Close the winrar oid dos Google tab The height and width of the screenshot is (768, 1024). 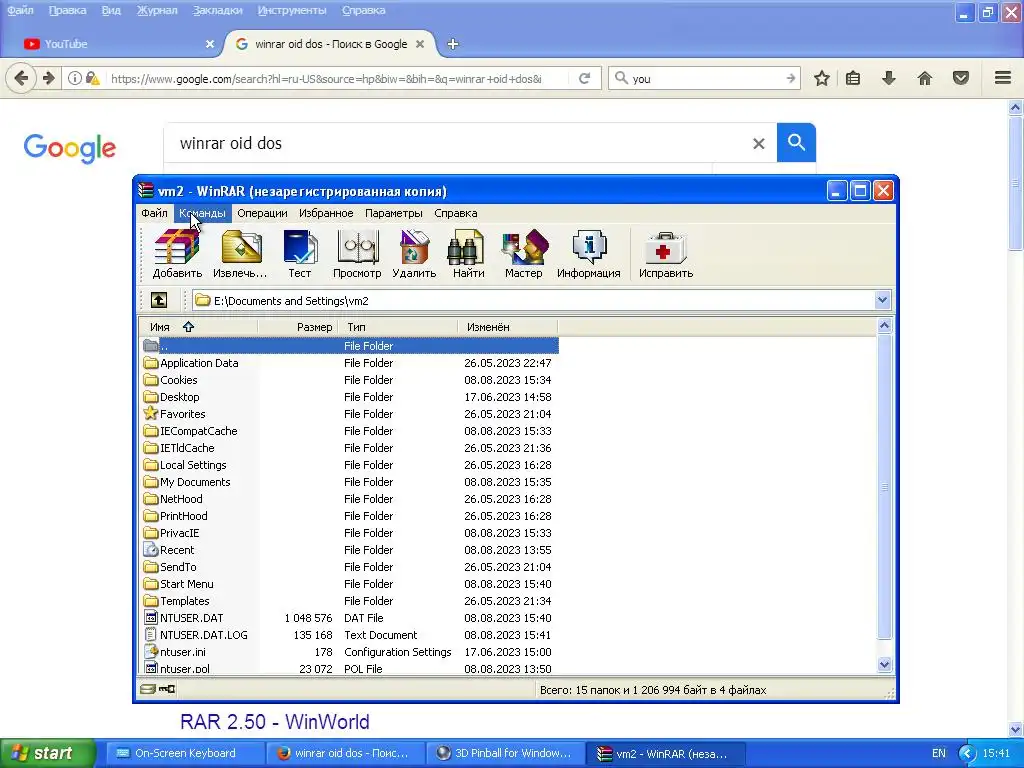[x=420, y=44]
